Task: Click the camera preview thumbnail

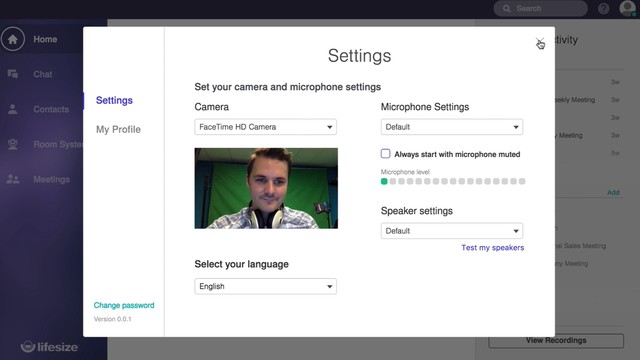Action: (x=266, y=188)
